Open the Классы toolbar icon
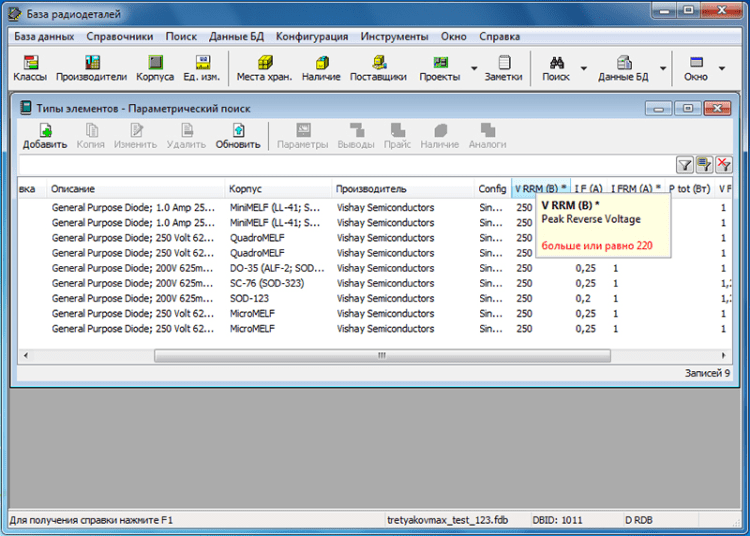The height and width of the screenshot is (536, 750). pos(30,68)
